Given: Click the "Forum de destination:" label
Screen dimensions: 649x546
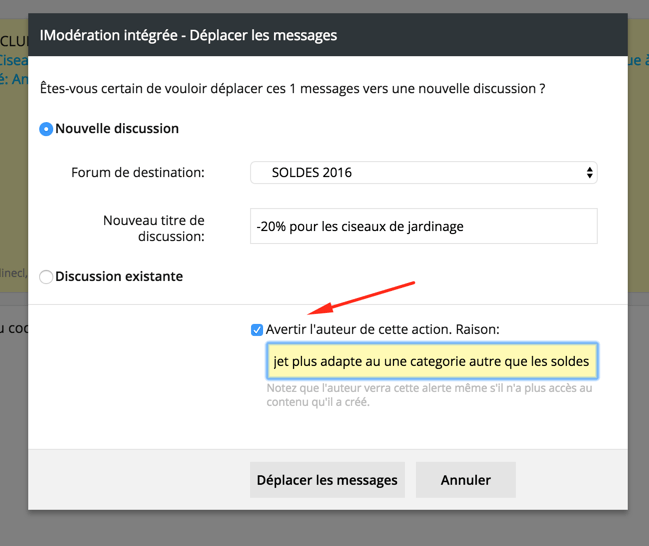Looking at the screenshot, I should [137, 173].
